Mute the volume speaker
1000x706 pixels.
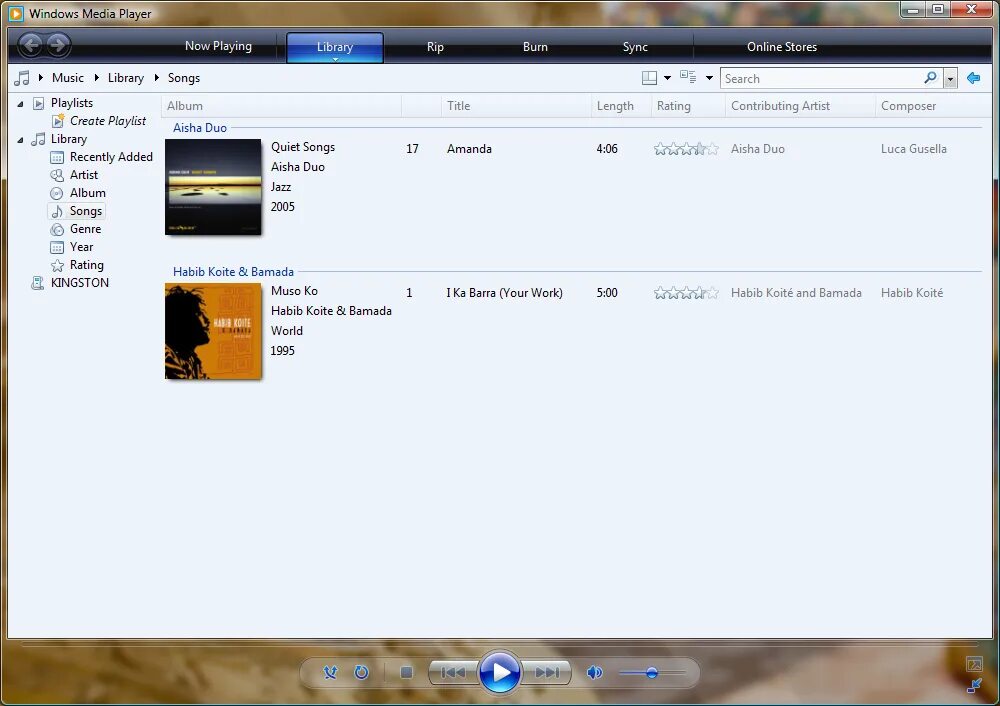(595, 672)
